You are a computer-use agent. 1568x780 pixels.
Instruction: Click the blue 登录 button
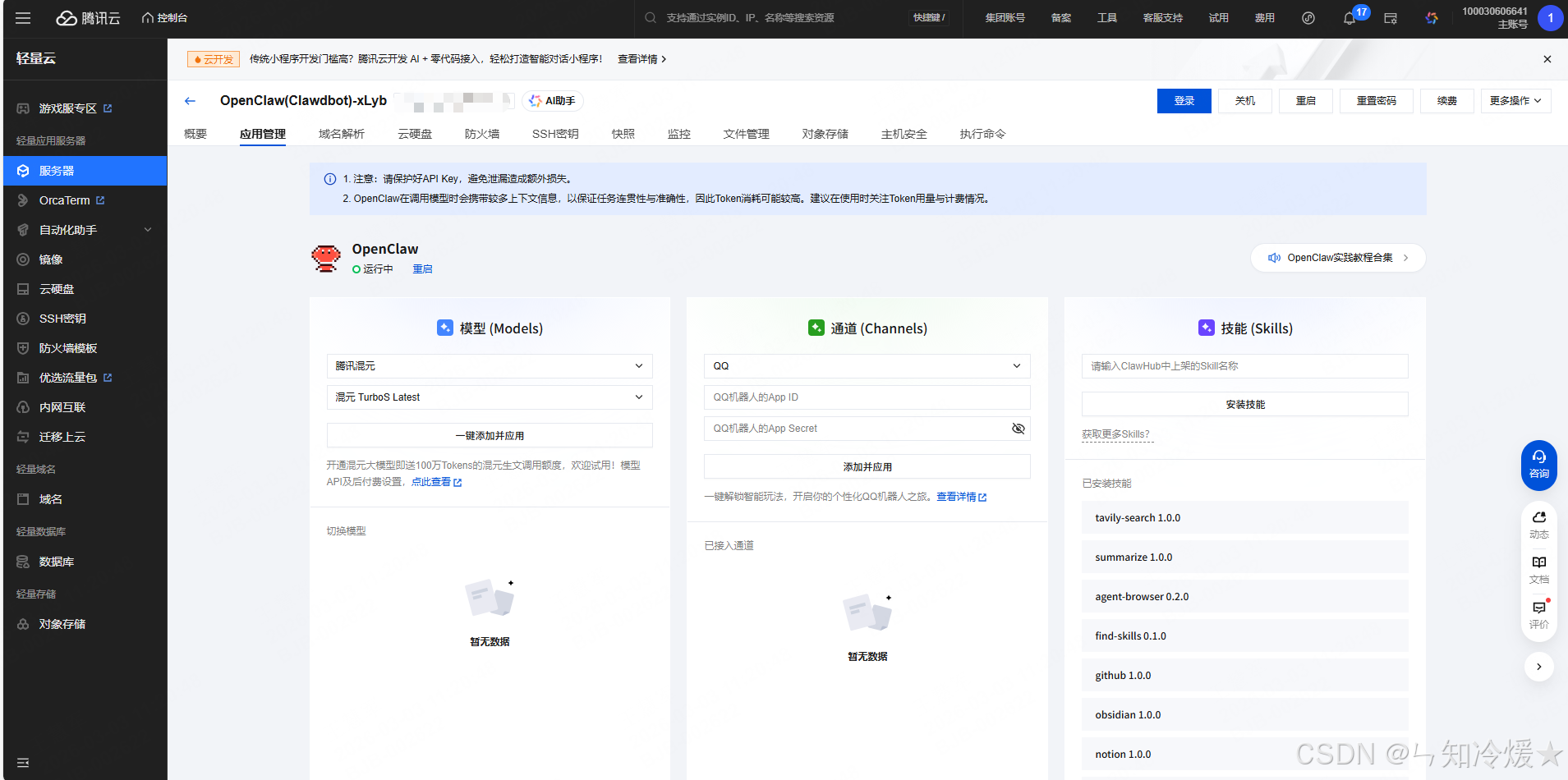click(1184, 101)
